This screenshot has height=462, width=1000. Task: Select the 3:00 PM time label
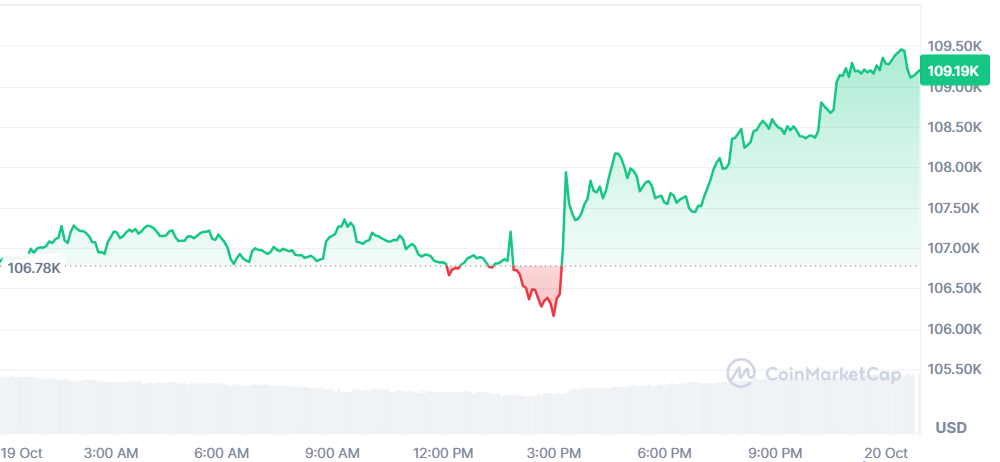554,453
